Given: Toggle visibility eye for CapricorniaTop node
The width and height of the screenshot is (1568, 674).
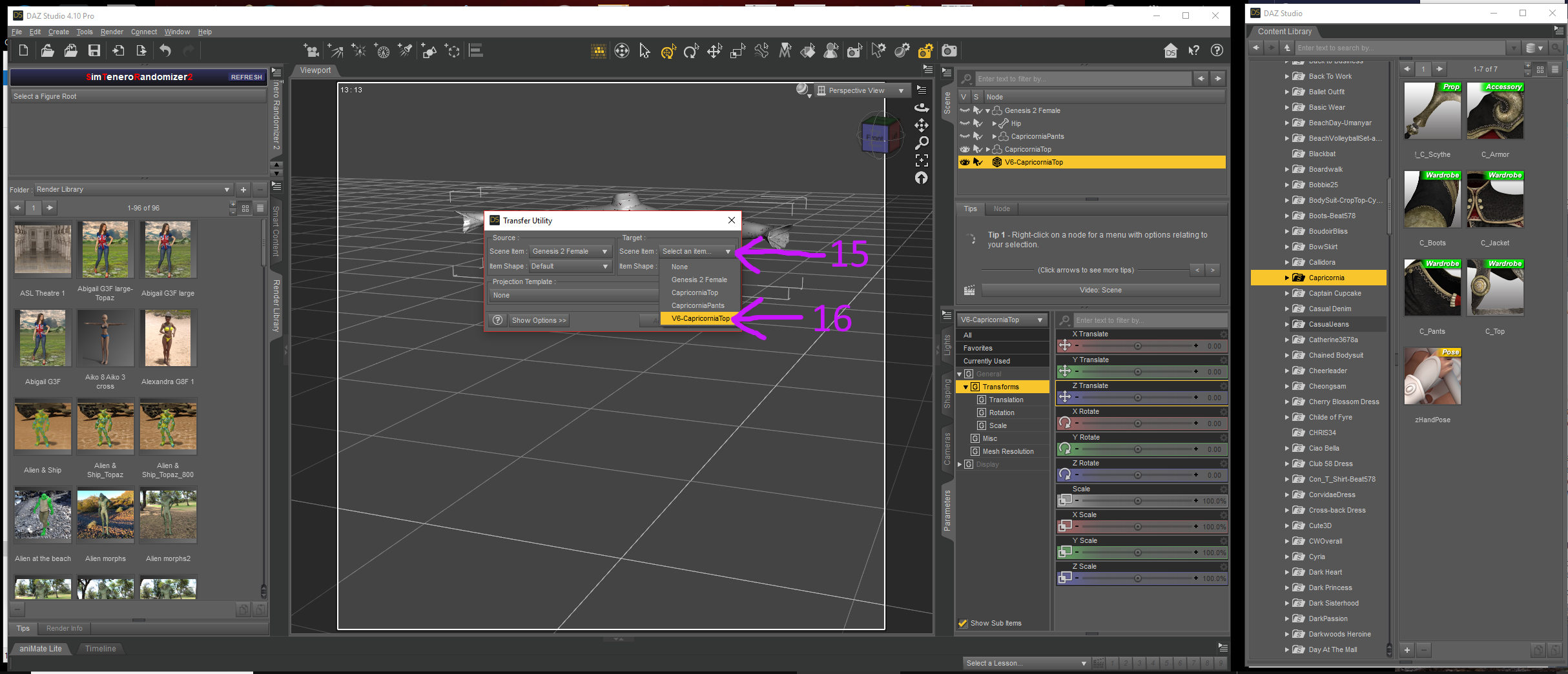Looking at the screenshot, I should 965,149.
